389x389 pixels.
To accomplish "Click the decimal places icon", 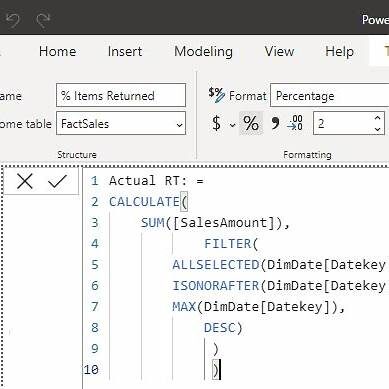I will (x=295, y=123).
